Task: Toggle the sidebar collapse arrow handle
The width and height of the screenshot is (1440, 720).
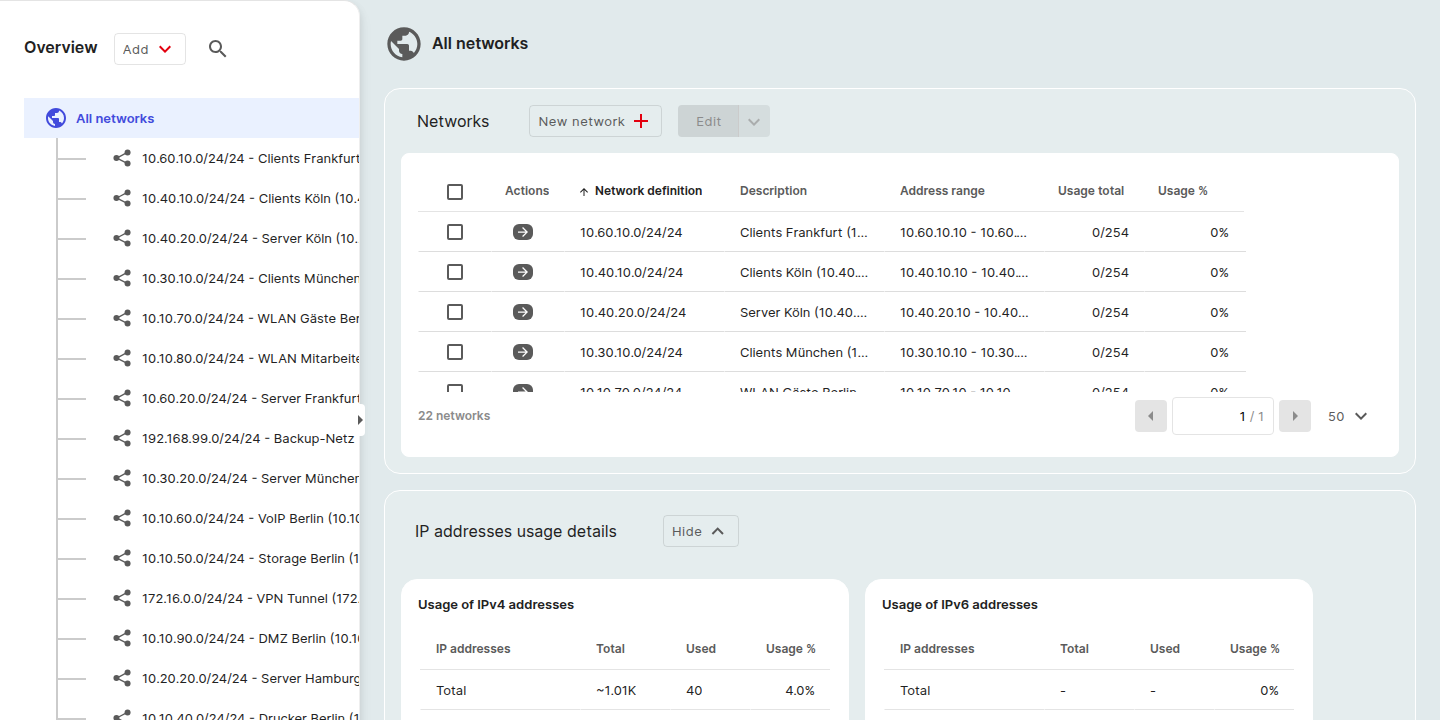Action: coord(360,420)
